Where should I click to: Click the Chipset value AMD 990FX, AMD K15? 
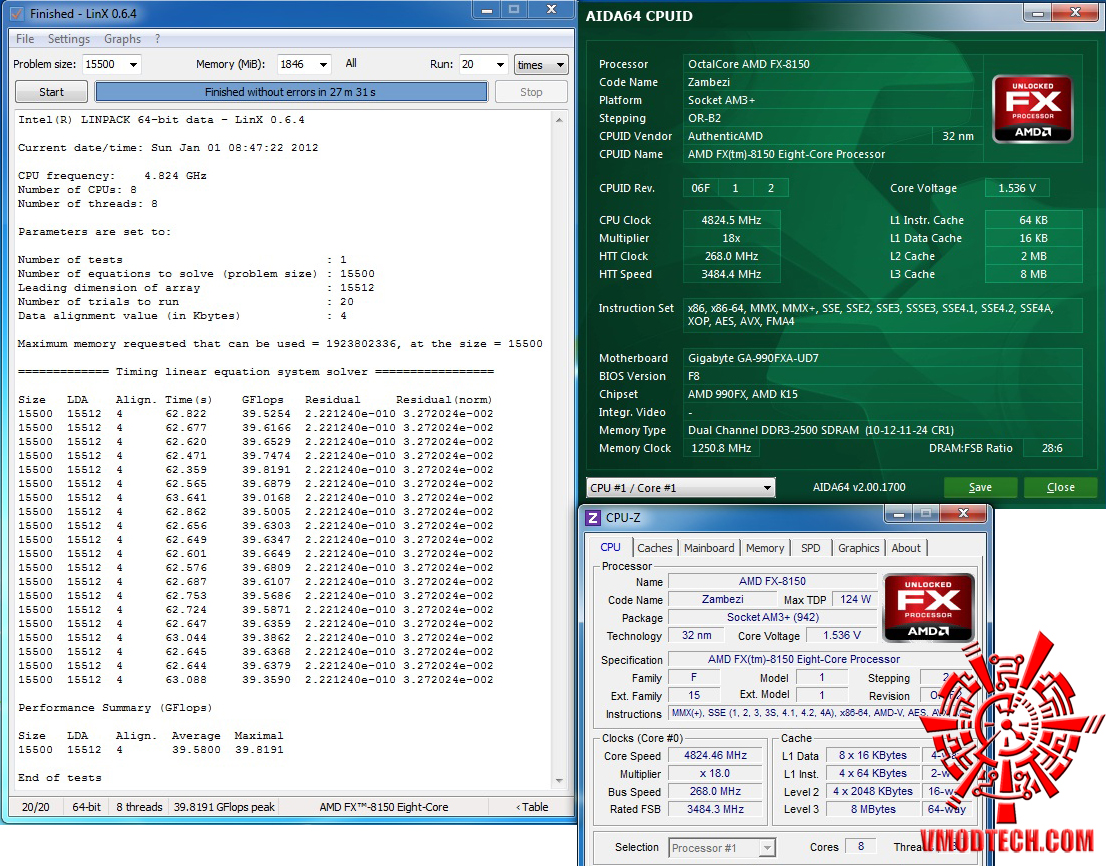coord(882,394)
